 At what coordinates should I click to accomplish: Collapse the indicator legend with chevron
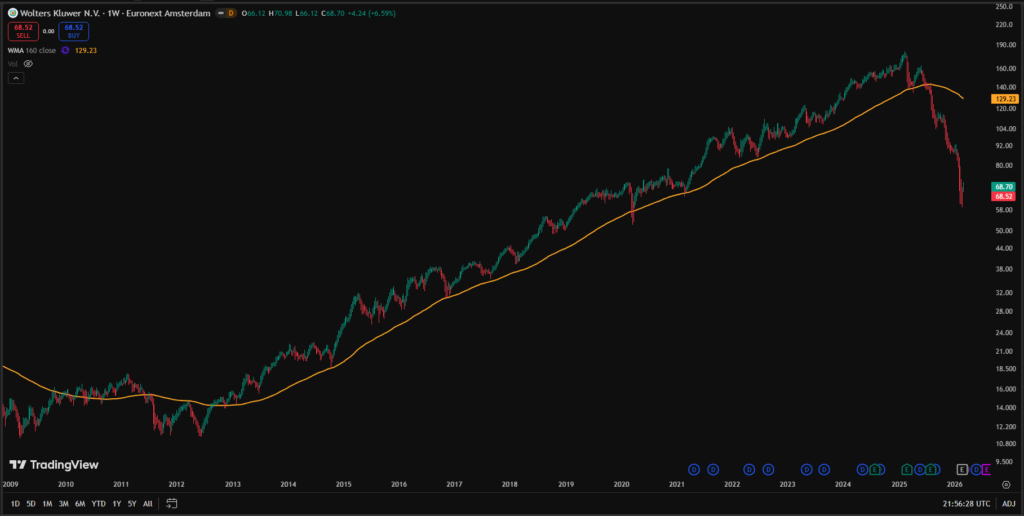[x=15, y=77]
